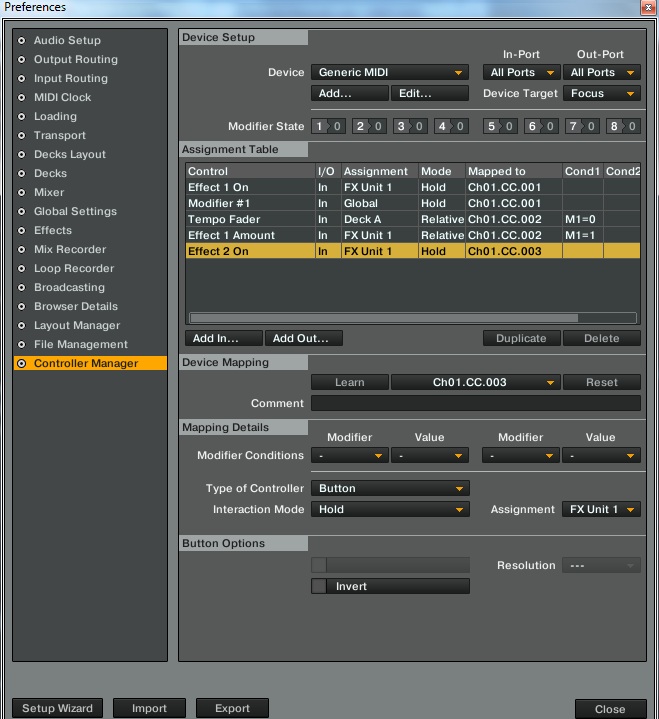This screenshot has width=659, height=719.
Task: Click in the Comment field
Action: click(x=476, y=404)
